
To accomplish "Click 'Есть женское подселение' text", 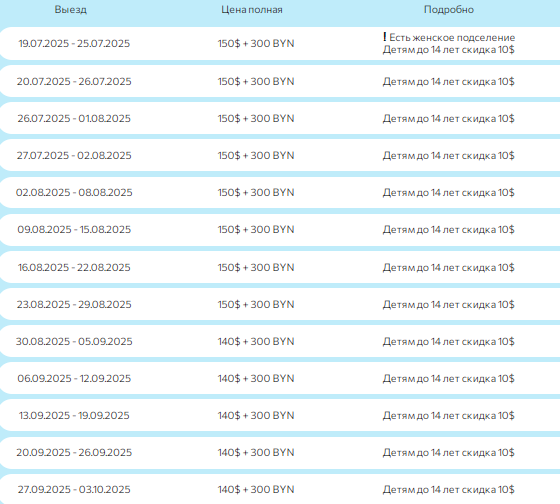I will point(452,38).
